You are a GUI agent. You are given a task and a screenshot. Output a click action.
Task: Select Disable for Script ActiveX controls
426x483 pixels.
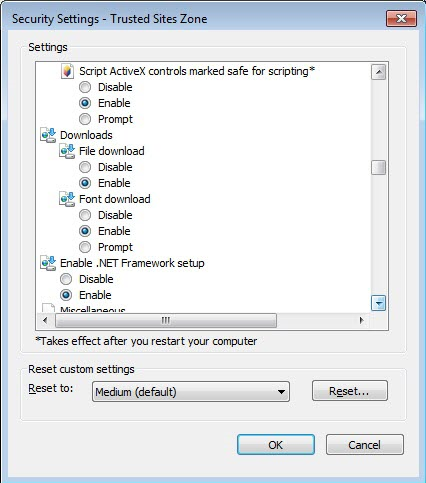click(85, 87)
